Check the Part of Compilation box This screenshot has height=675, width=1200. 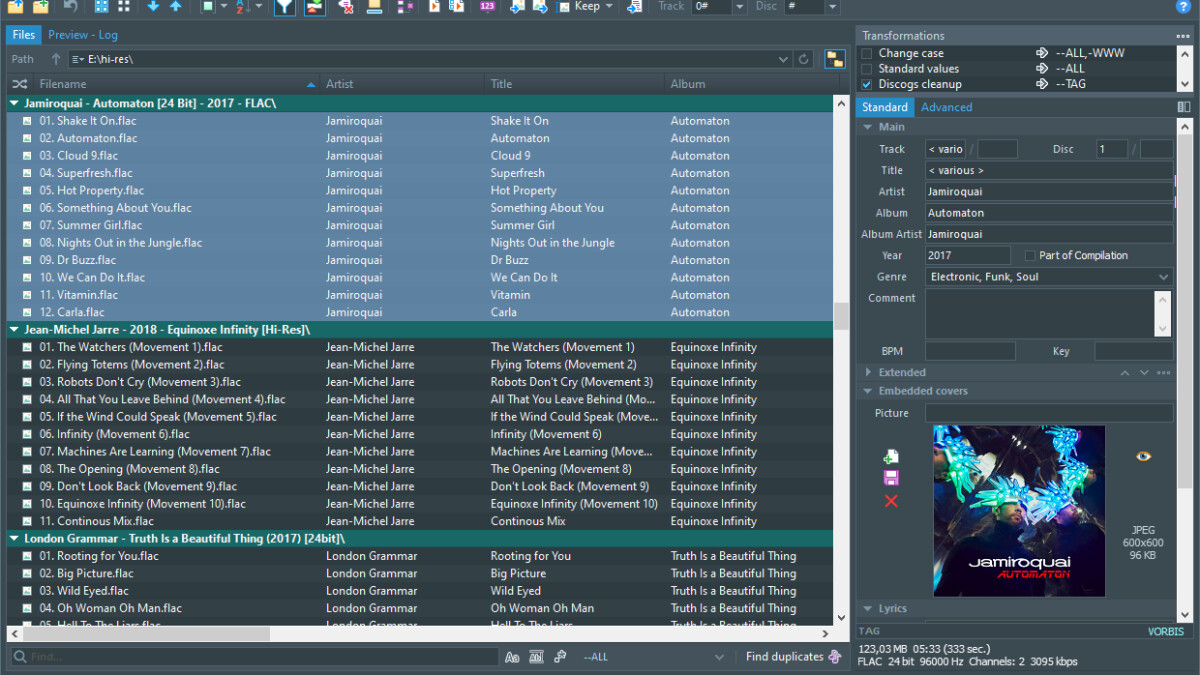click(1030, 256)
